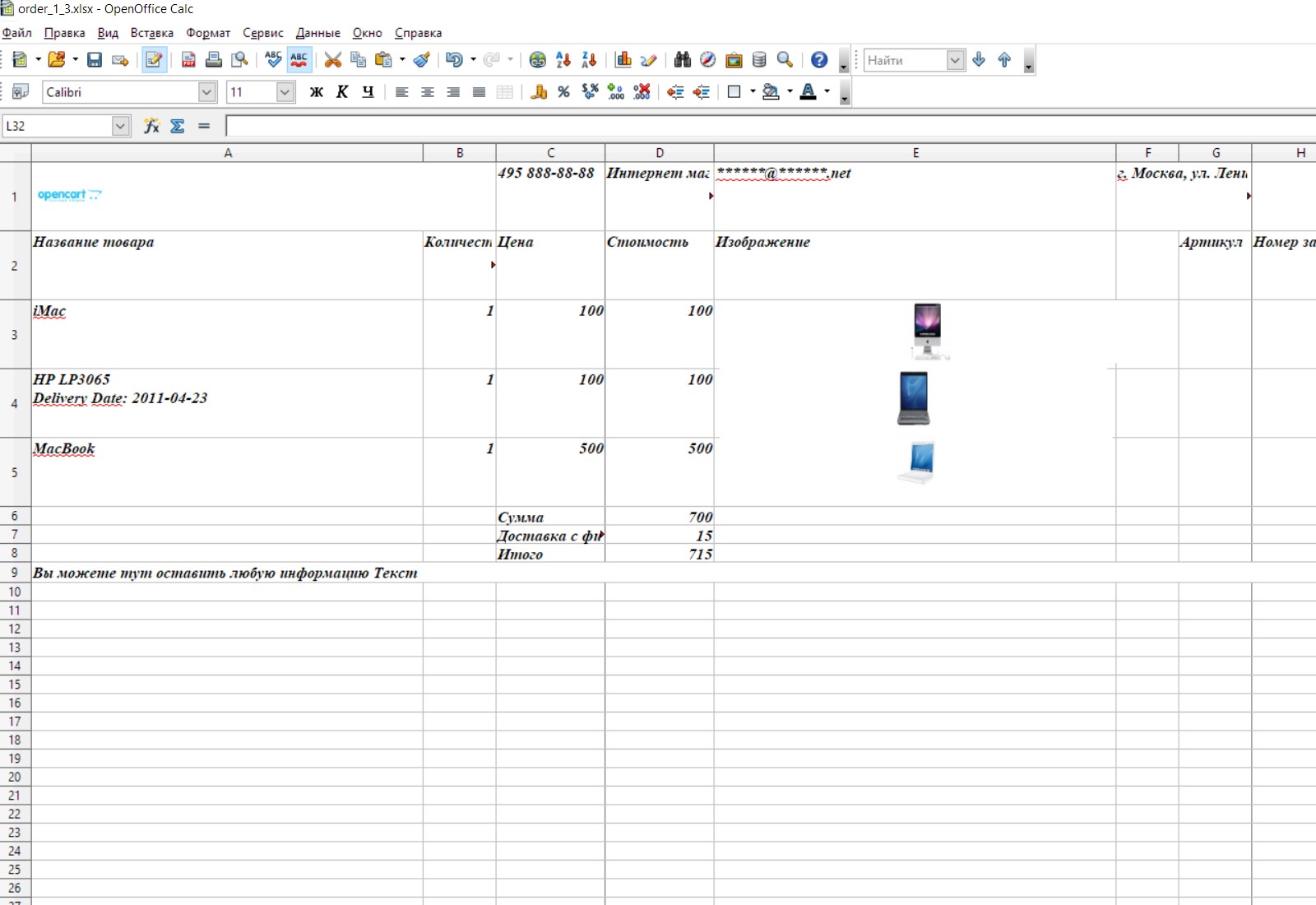This screenshot has height=905, width=1316.
Task: Find next with down arrow
Action: point(979,60)
